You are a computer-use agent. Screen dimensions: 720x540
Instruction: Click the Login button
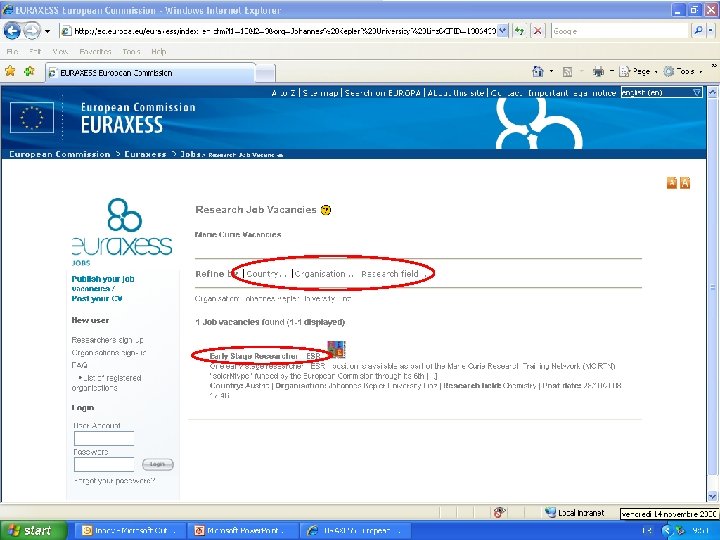158,464
